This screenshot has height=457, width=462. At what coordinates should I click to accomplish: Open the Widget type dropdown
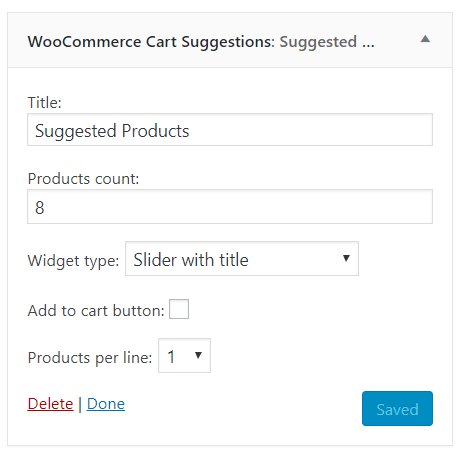242,259
